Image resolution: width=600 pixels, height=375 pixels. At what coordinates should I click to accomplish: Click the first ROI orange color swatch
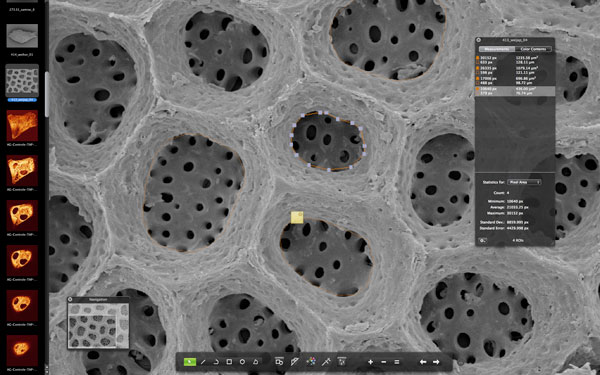coord(478,58)
